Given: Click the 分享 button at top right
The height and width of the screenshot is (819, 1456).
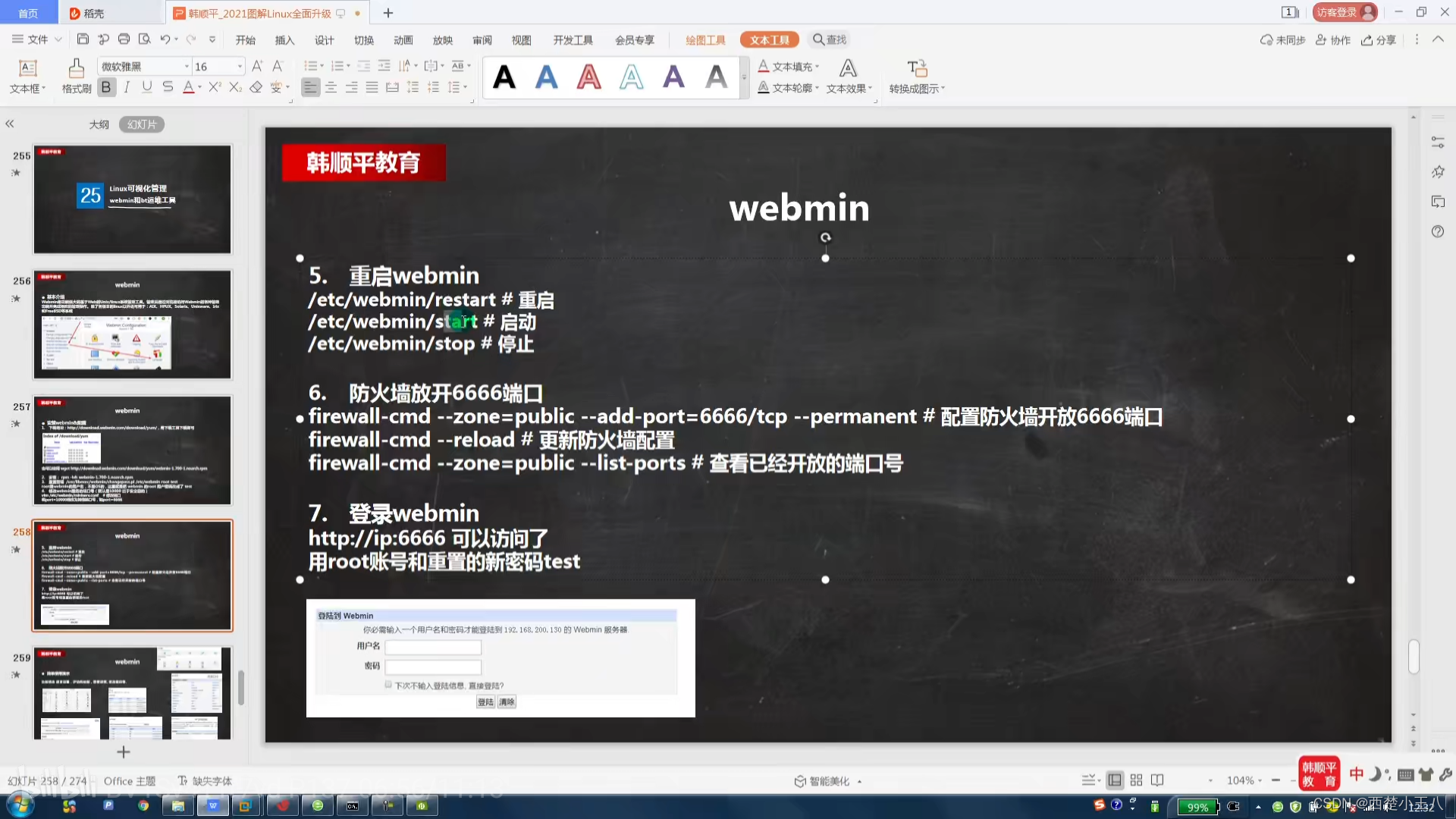Looking at the screenshot, I should pyautogui.click(x=1379, y=39).
